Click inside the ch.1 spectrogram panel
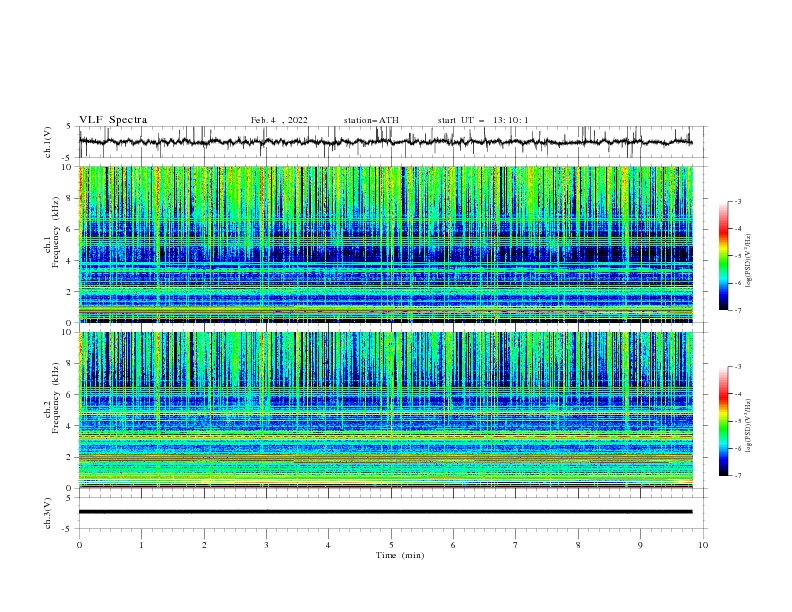Image resolution: width=792 pixels, height=612 pixels. (x=385, y=244)
